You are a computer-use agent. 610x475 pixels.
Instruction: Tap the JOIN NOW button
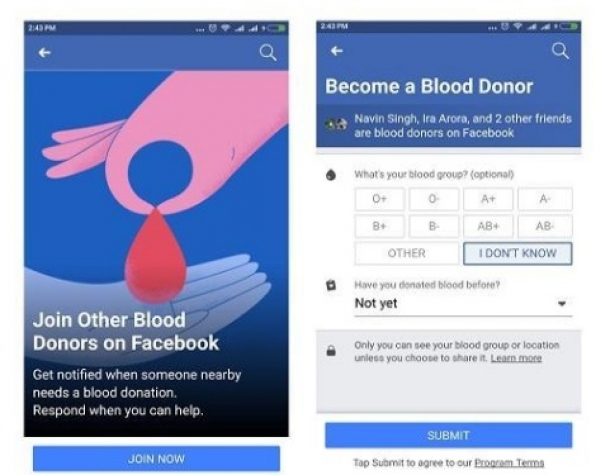tap(156, 459)
